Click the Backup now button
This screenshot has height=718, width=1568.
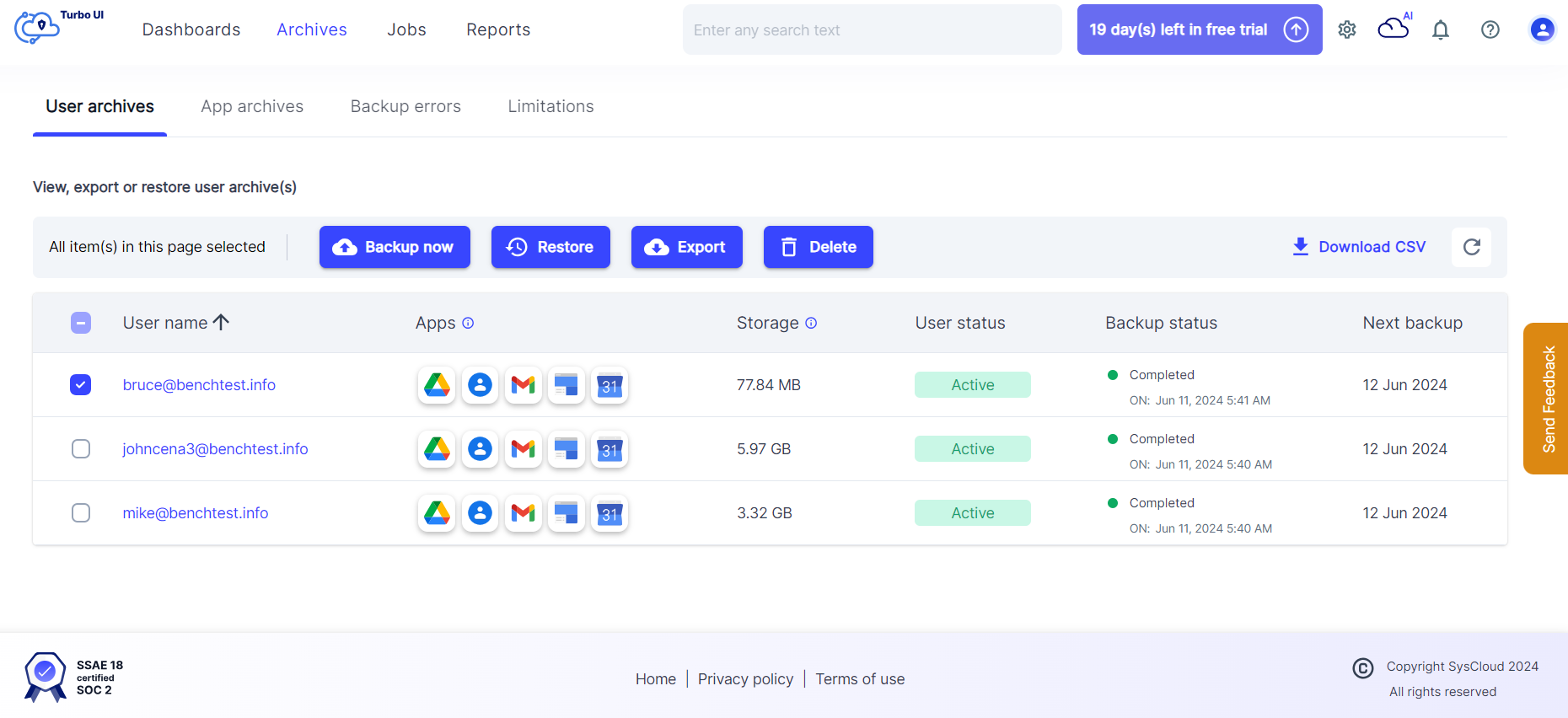(395, 247)
